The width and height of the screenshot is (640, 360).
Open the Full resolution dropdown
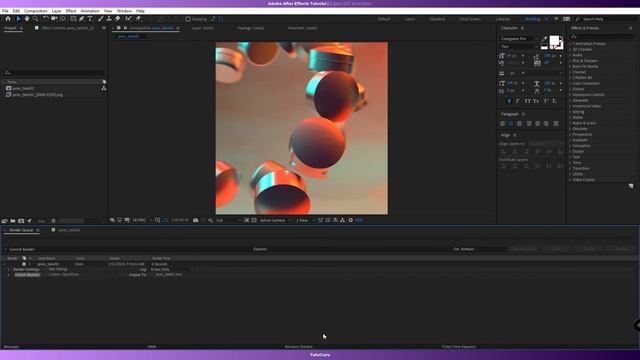pyautogui.click(x=229, y=220)
